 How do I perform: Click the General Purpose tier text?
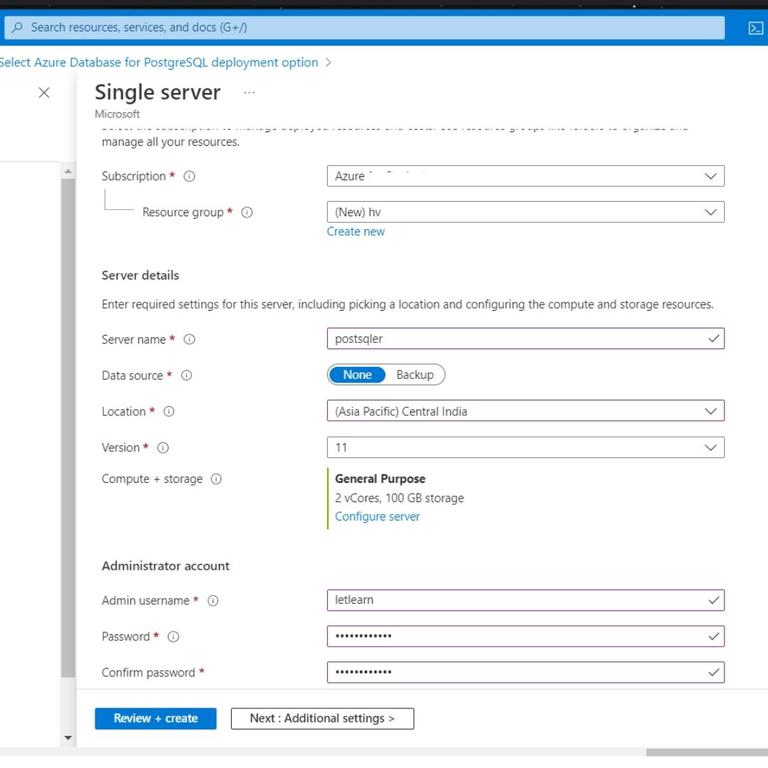pos(380,479)
